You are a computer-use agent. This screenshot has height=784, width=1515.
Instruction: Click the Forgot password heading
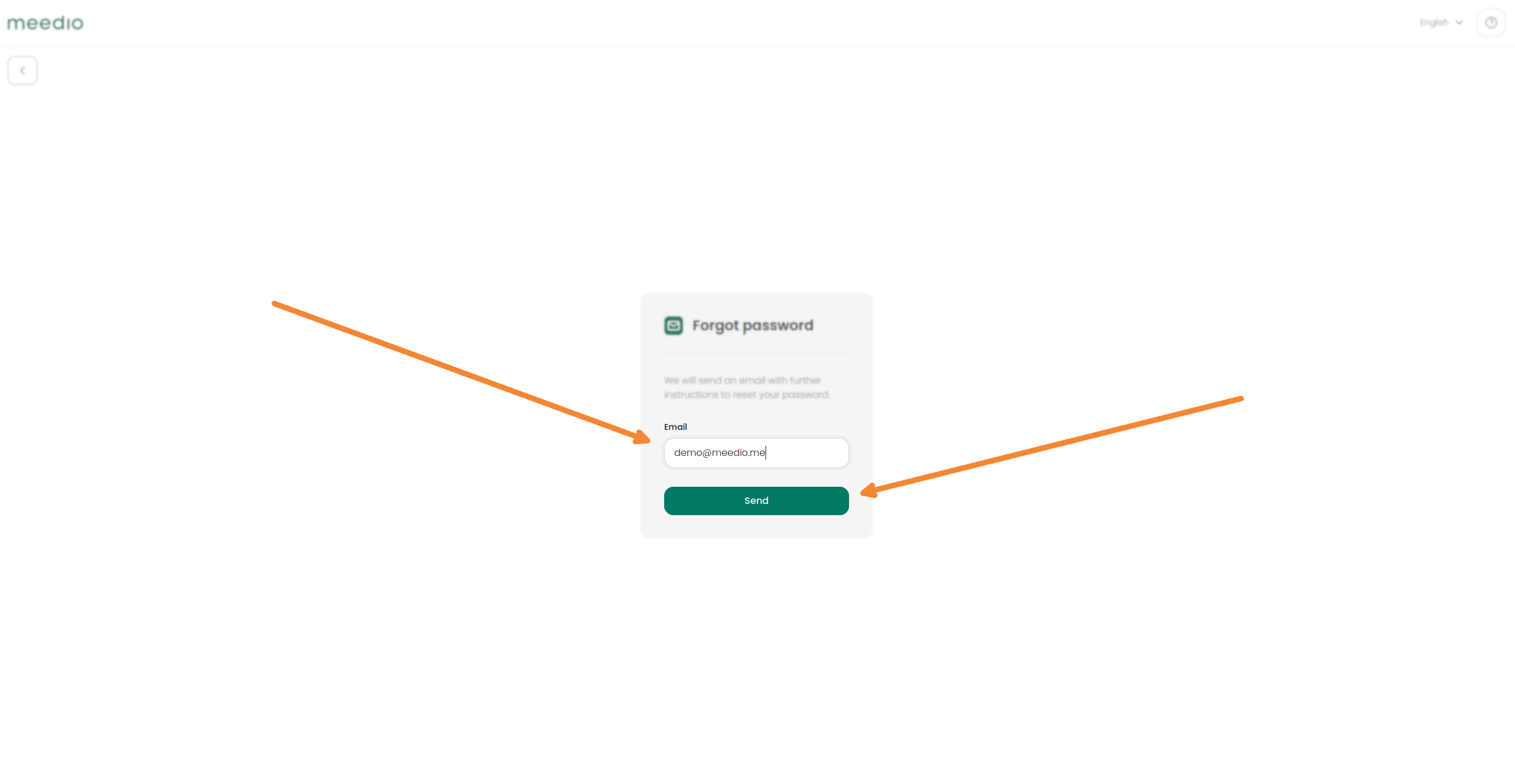click(752, 326)
